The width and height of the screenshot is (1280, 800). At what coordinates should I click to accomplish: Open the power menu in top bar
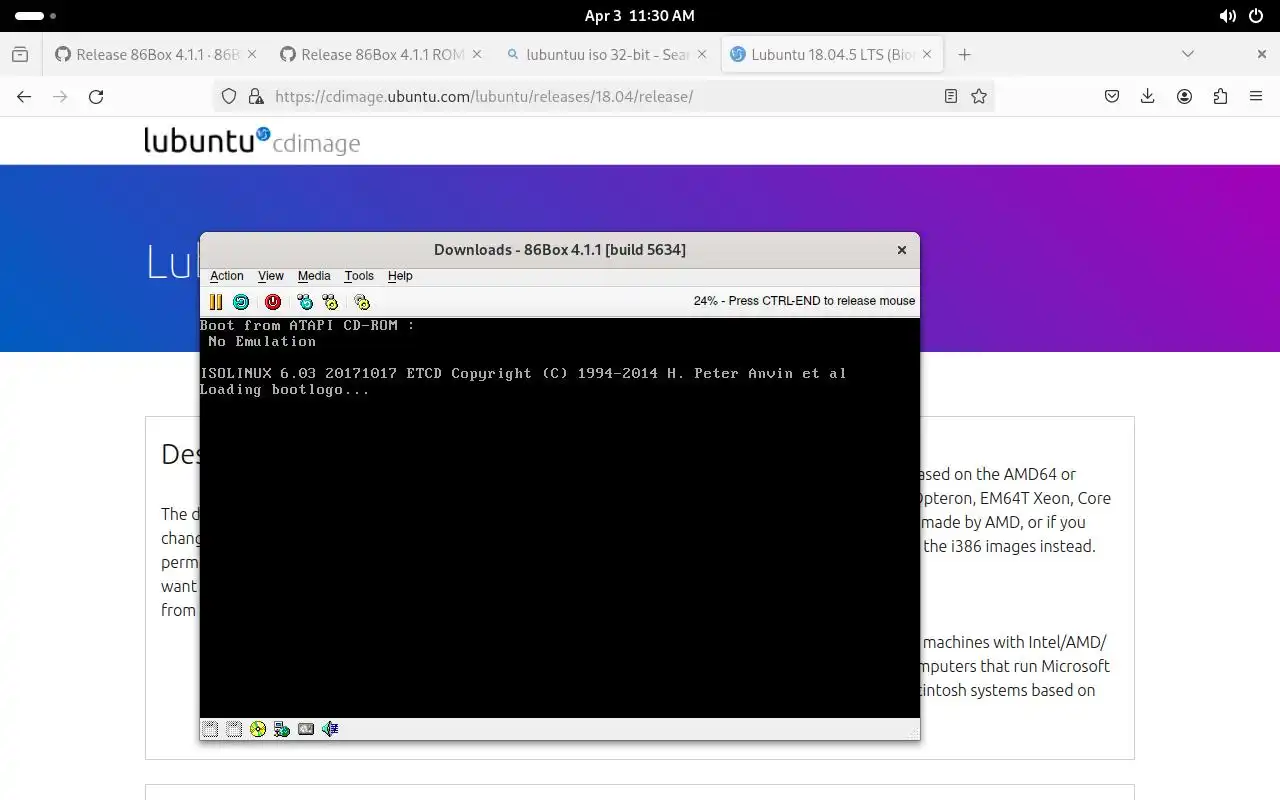(1256, 16)
